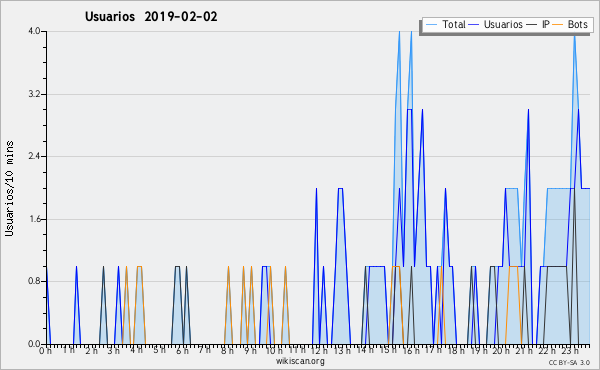Click the 21 h x-axis label

pos(523,351)
